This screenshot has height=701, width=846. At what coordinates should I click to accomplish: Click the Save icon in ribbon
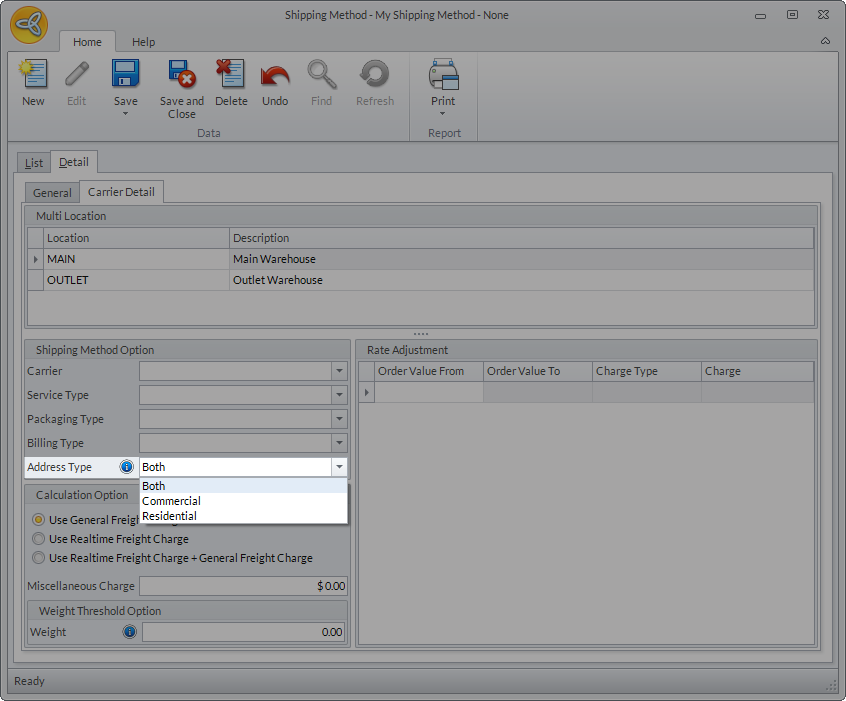tap(126, 76)
